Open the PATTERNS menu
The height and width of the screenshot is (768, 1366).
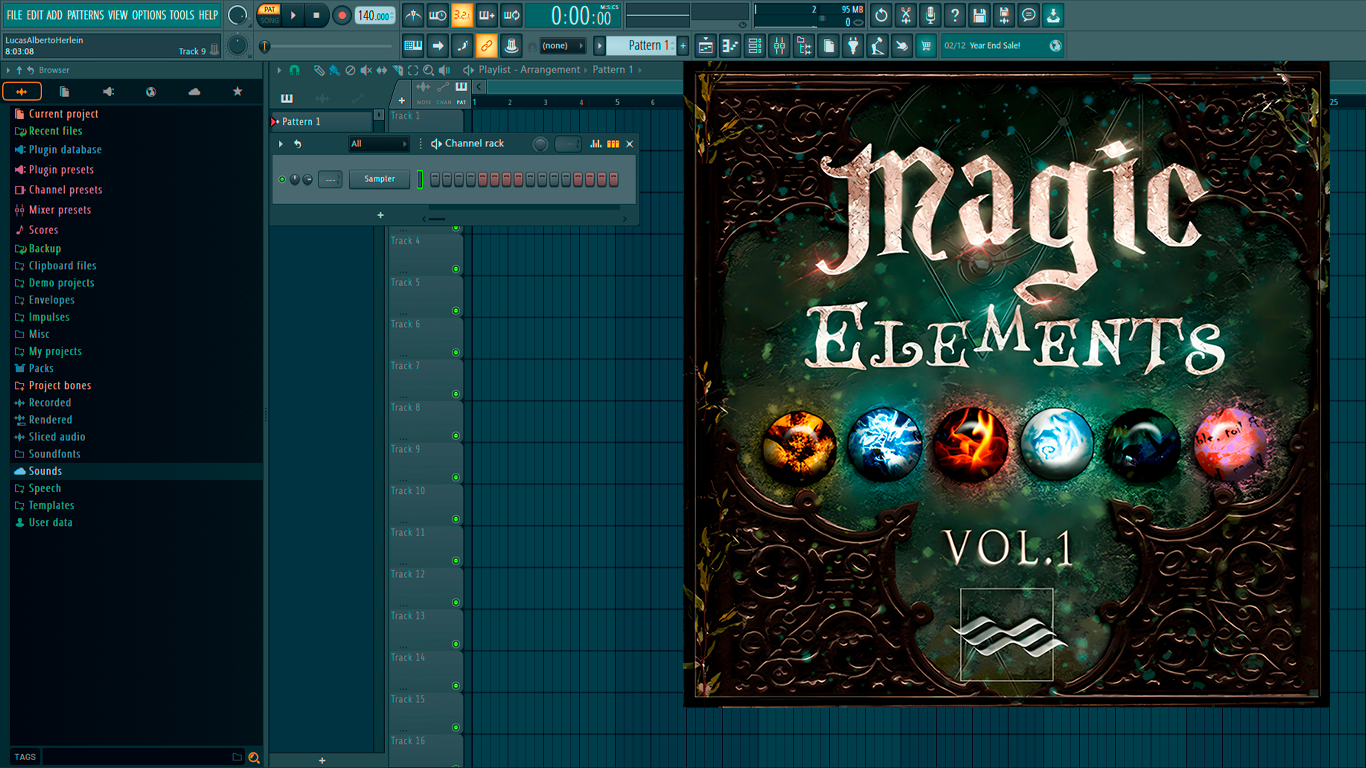85,15
